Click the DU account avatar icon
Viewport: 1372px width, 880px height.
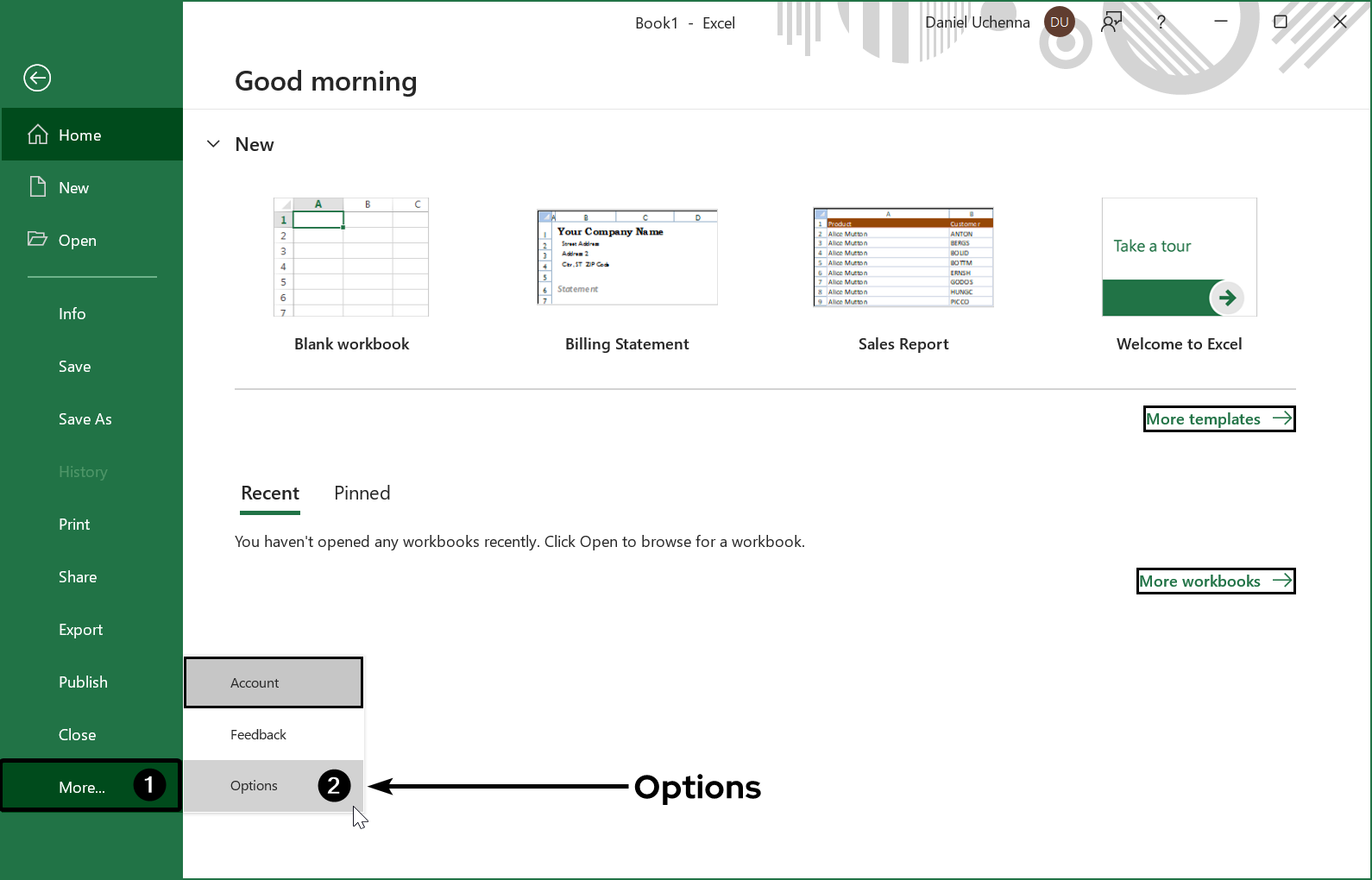coord(1059,22)
